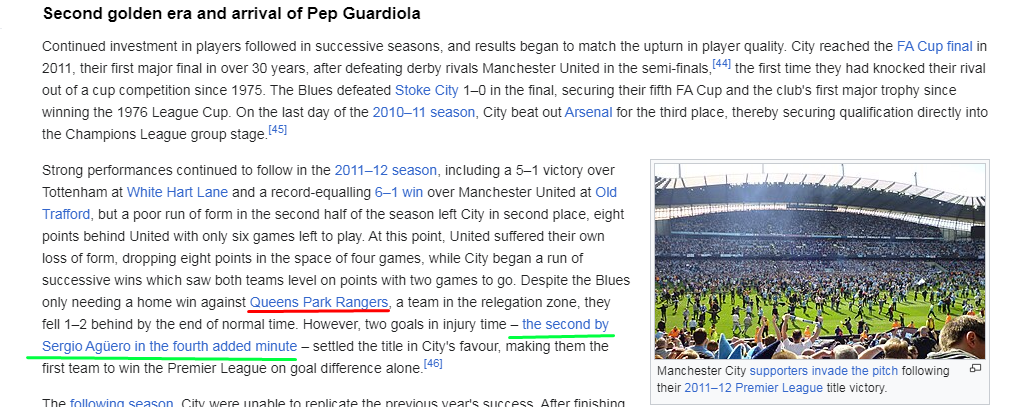Screen dimensions: 1020x407
Task: Visit the Arsenal article link
Action: tap(588, 112)
